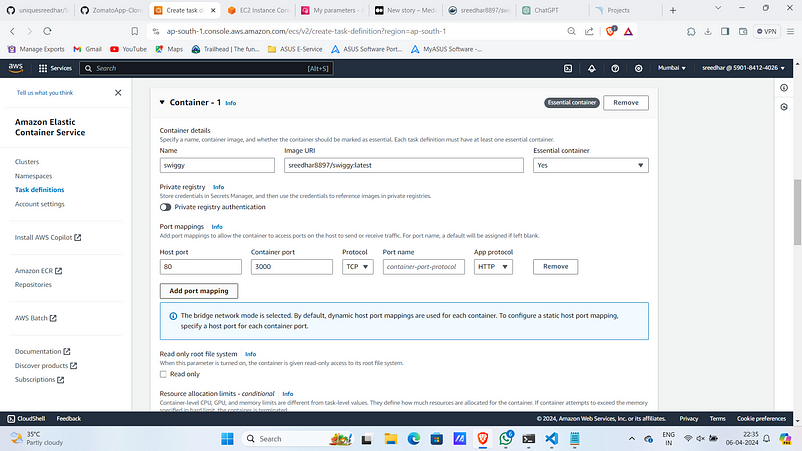Screen dimensions: 802x451
Task: Open the AWS support help icon
Action: [615, 68]
